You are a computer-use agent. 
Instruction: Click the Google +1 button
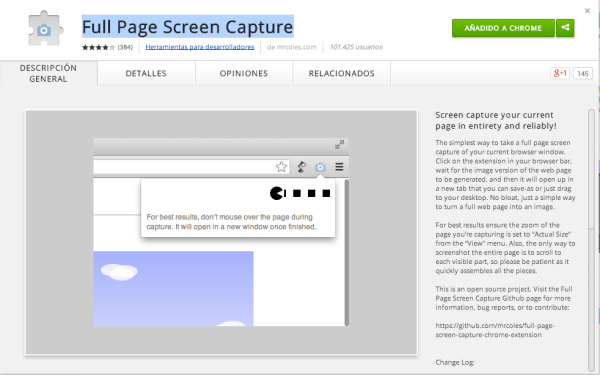pyautogui.click(x=560, y=73)
